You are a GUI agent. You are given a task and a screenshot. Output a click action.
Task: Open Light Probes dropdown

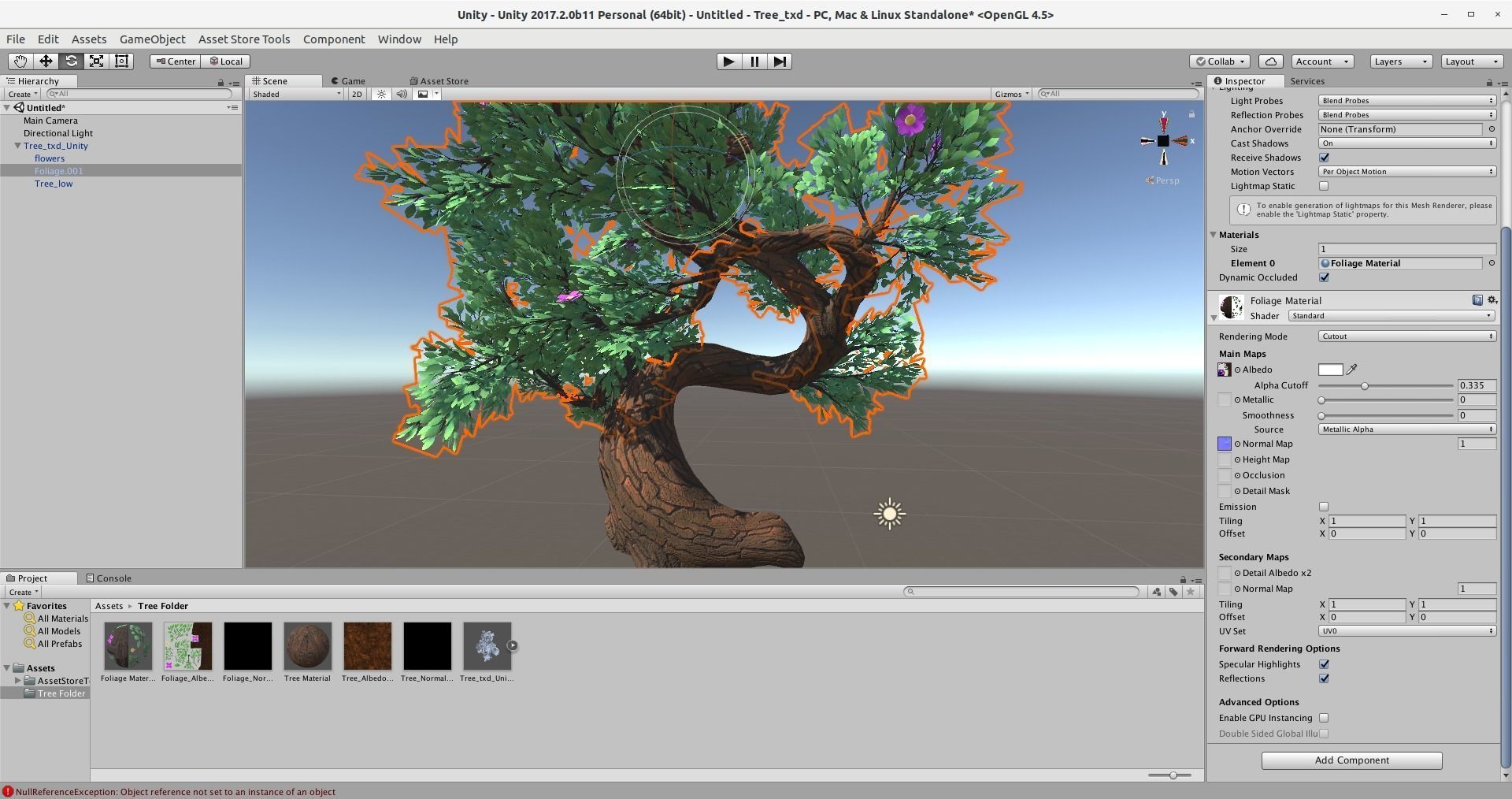[x=1407, y=101]
